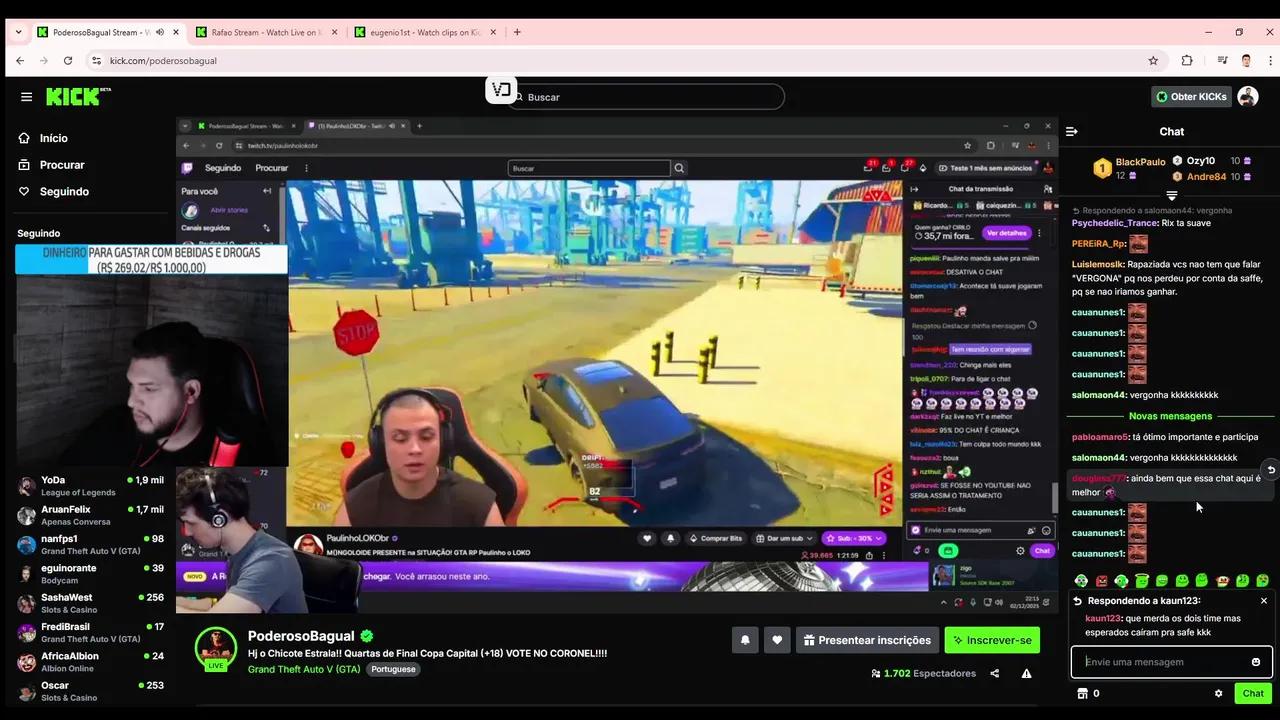Open your profile avatar menu
The width and height of the screenshot is (1280, 720).
pos(1248,96)
